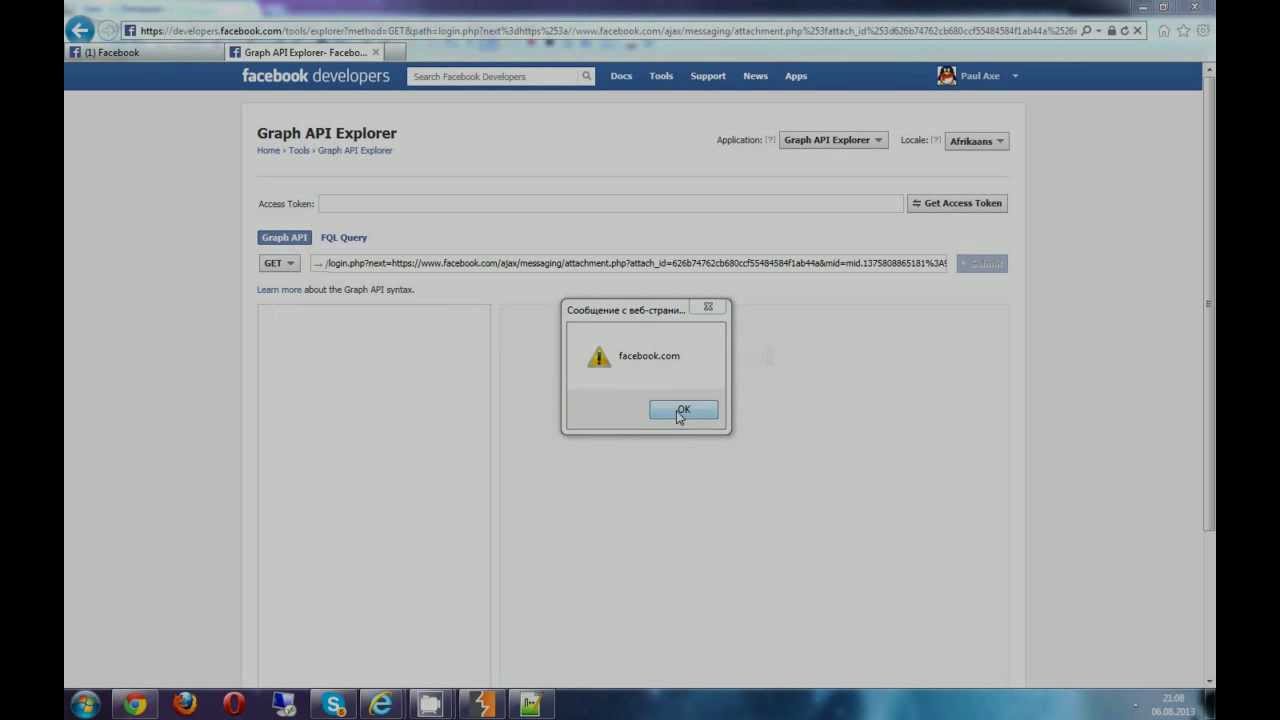Click the Paul Axe profile name
1280x720 pixels.
[x=980, y=76]
